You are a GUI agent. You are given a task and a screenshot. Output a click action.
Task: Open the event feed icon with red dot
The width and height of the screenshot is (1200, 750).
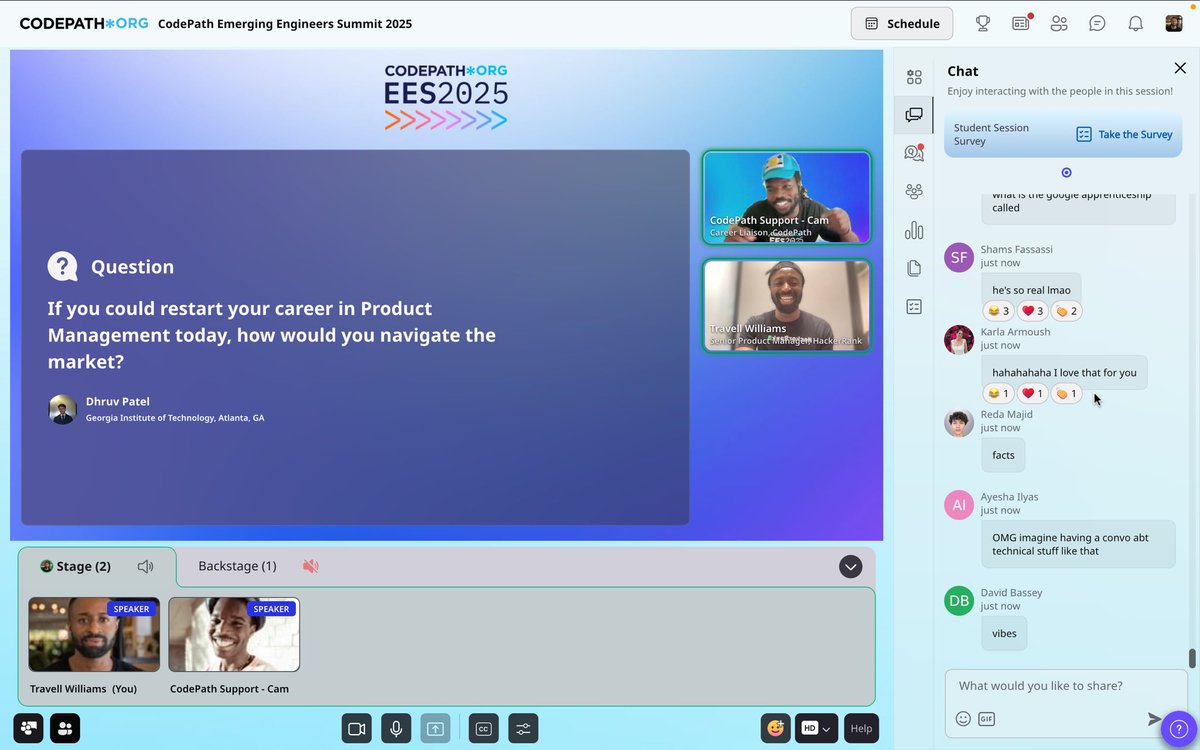(1021, 23)
